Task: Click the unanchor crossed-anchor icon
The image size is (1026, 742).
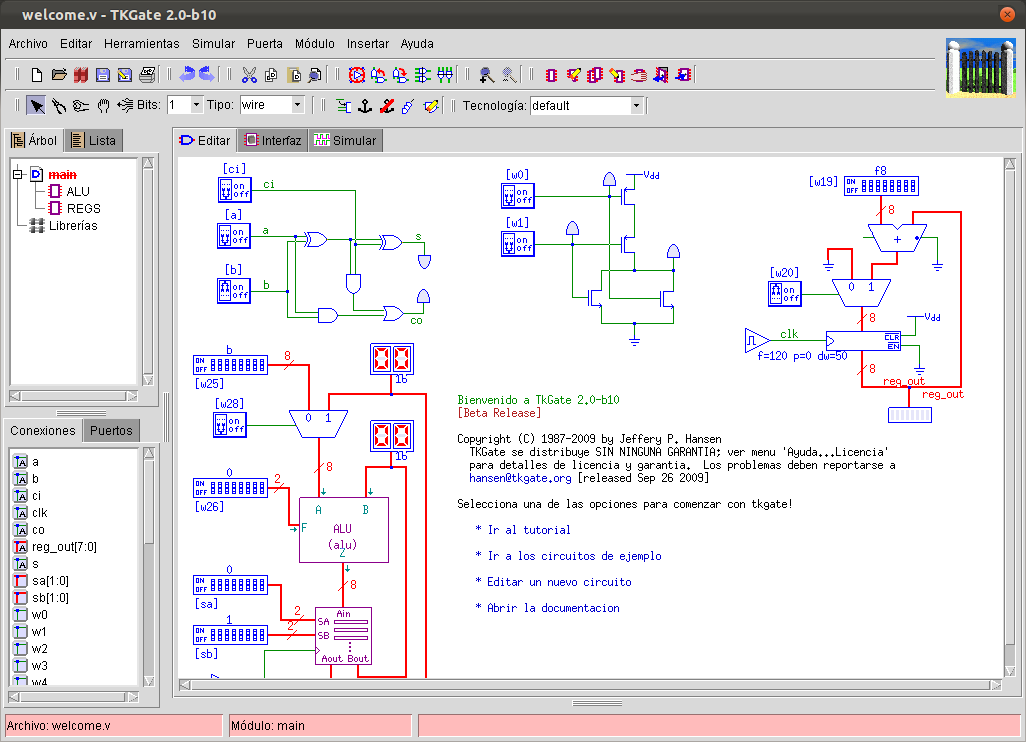Action: click(387, 105)
